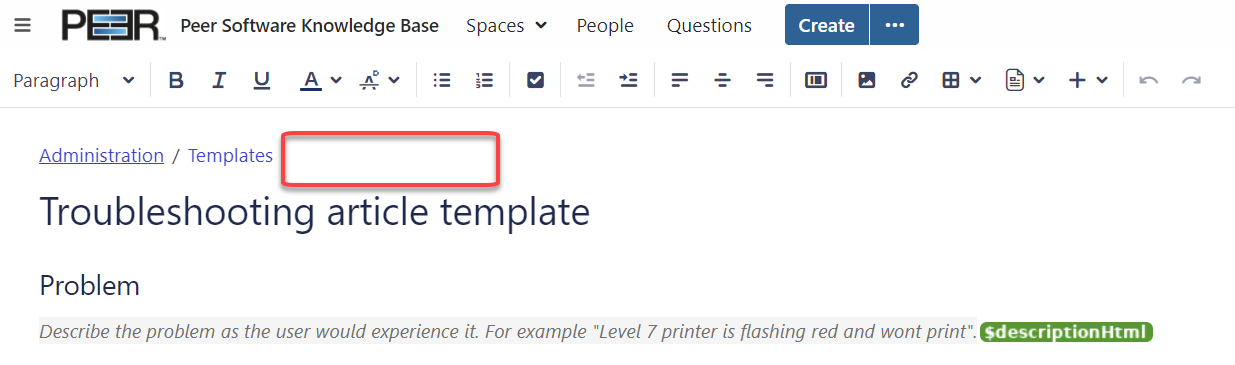Insert a link
1235x365 pixels.
point(909,80)
